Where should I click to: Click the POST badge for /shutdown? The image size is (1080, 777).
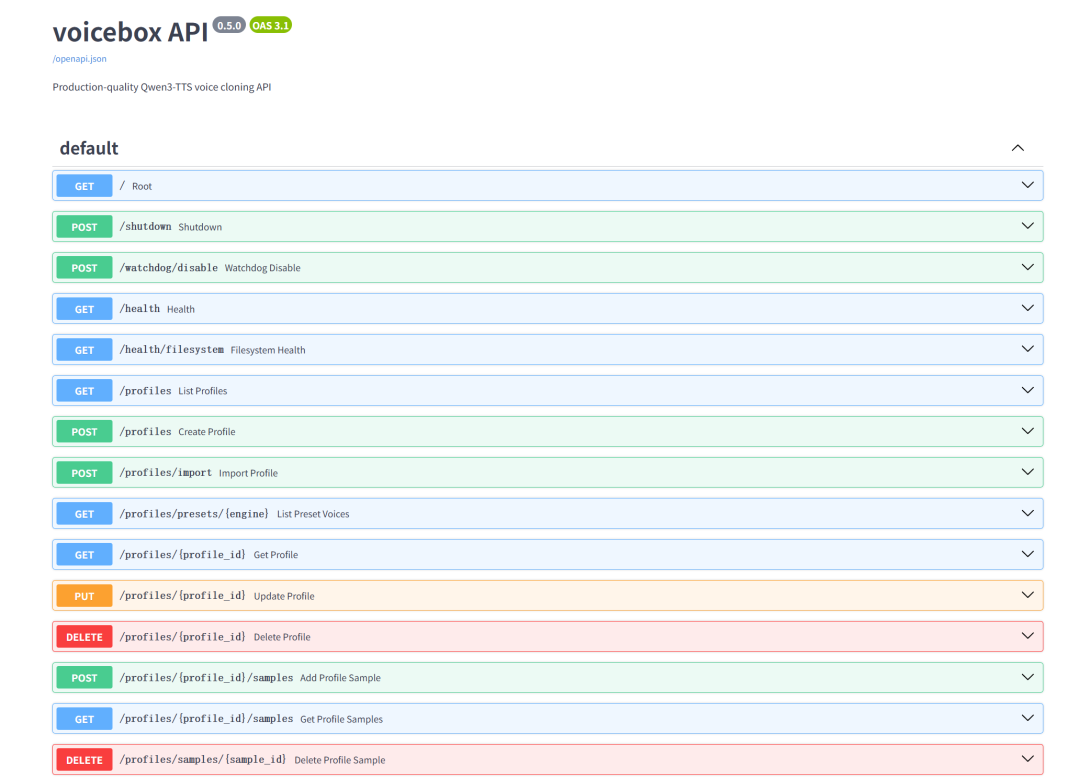[x=84, y=227]
